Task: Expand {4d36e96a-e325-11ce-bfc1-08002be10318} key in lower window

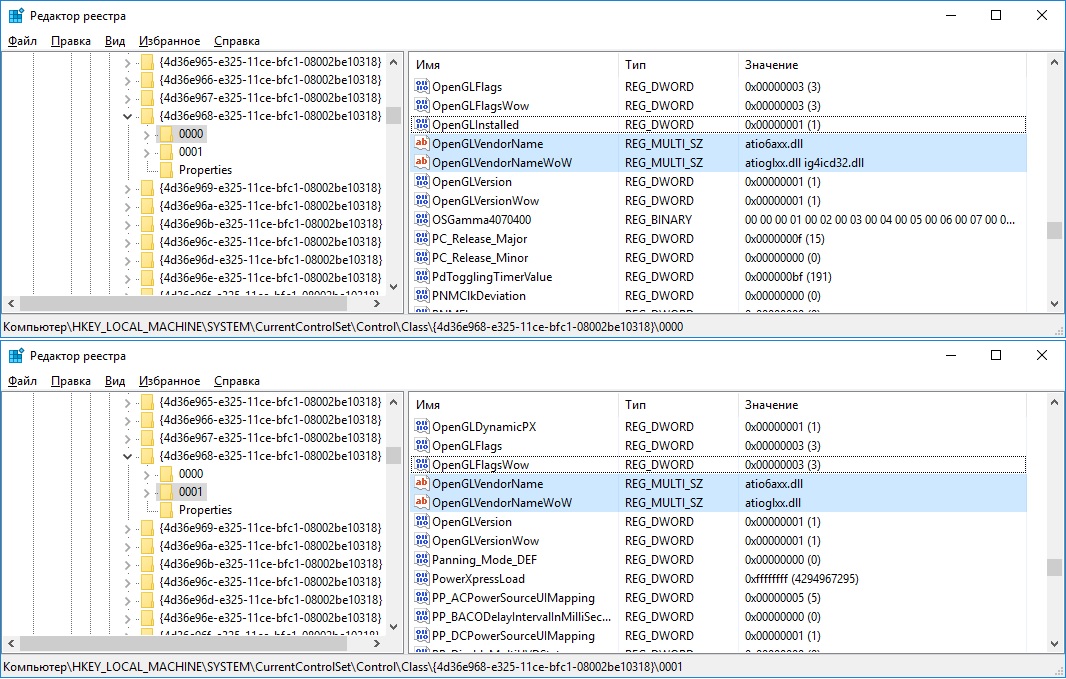Action: (127, 546)
